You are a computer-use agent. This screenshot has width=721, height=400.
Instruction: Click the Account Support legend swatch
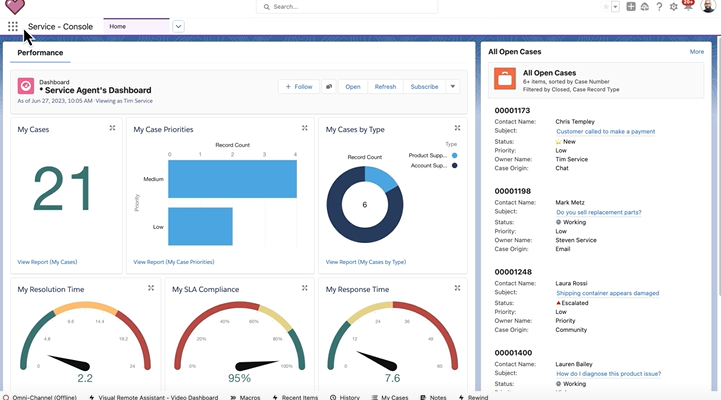pyautogui.click(x=454, y=166)
